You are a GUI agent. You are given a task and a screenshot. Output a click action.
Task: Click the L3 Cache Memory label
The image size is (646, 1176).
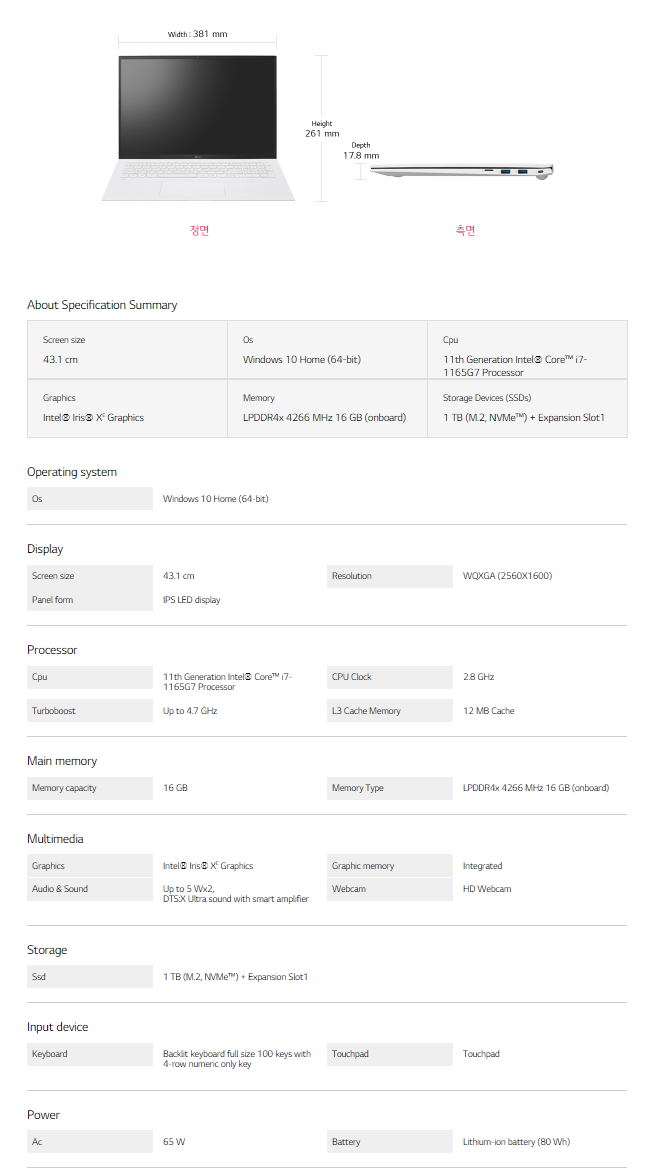pos(366,711)
